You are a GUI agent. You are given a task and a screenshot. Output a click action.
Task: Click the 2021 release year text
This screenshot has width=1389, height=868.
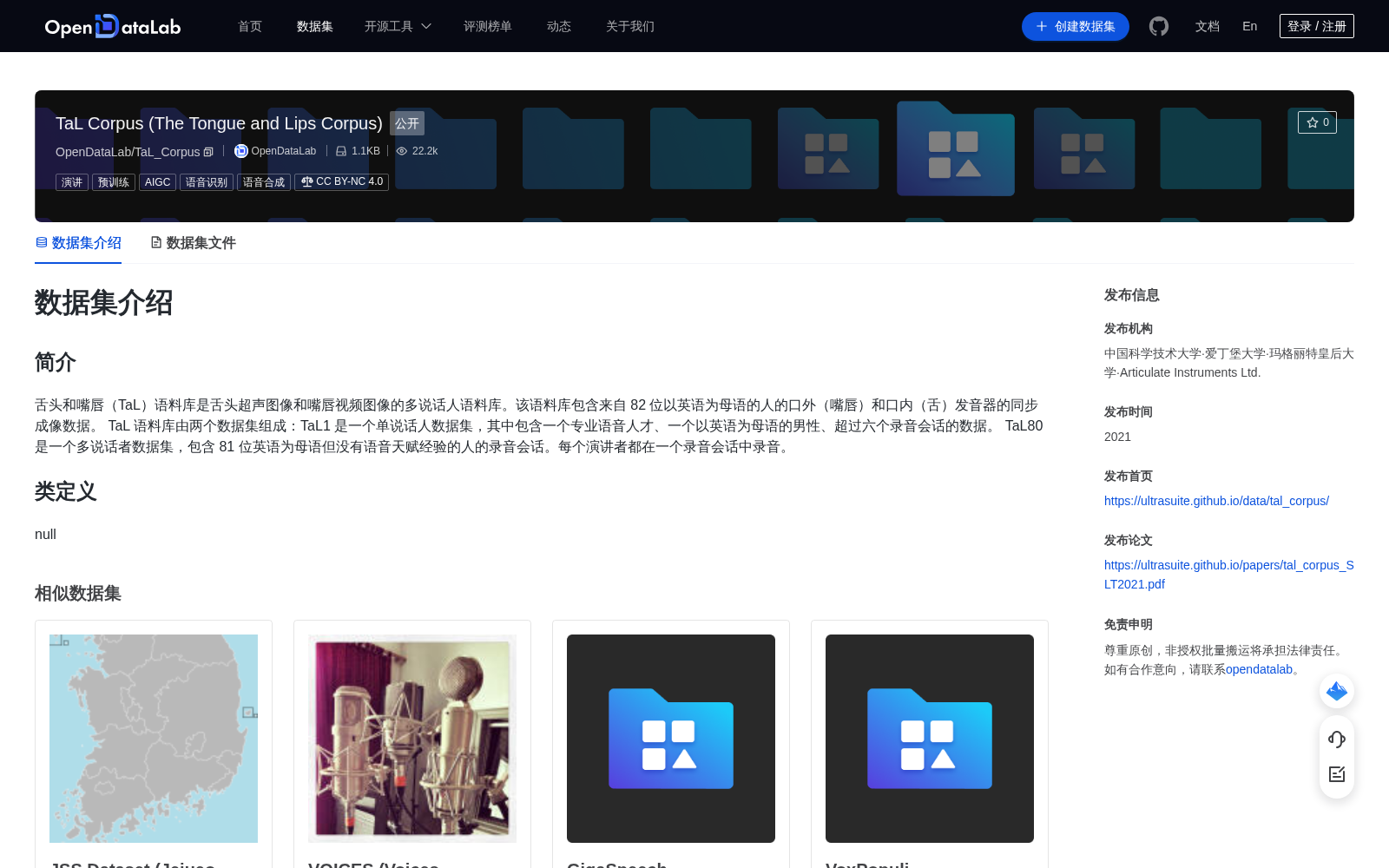(x=1117, y=437)
